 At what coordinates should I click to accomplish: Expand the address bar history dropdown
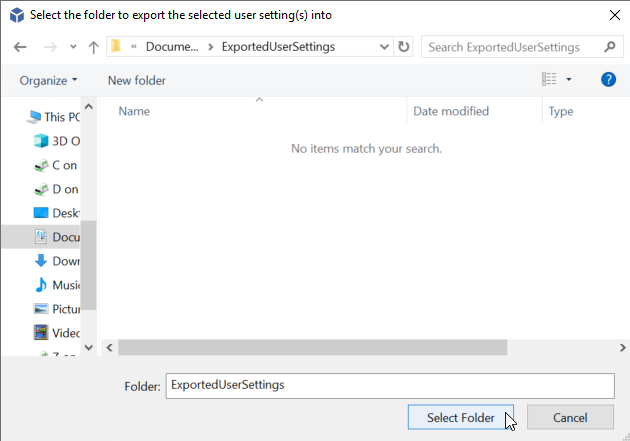pos(384,47)
